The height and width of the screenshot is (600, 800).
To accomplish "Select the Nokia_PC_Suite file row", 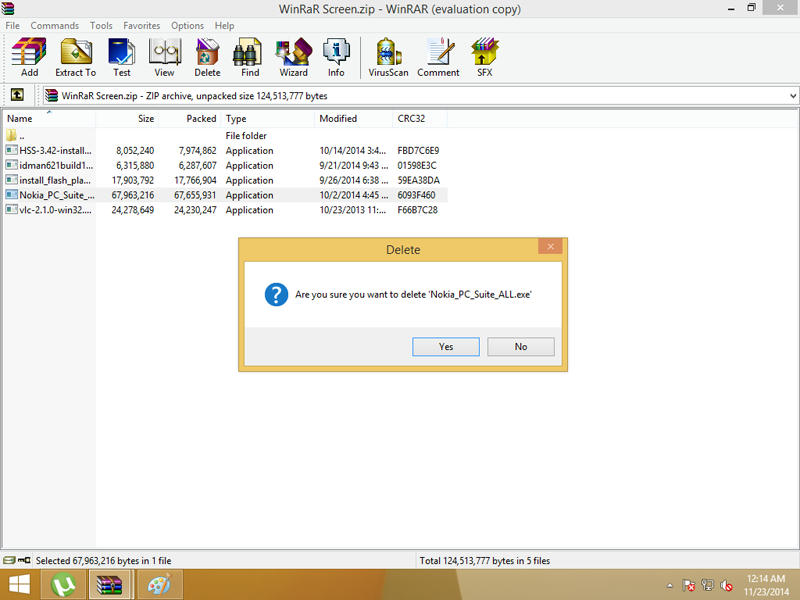I will [x=226, y=195].
